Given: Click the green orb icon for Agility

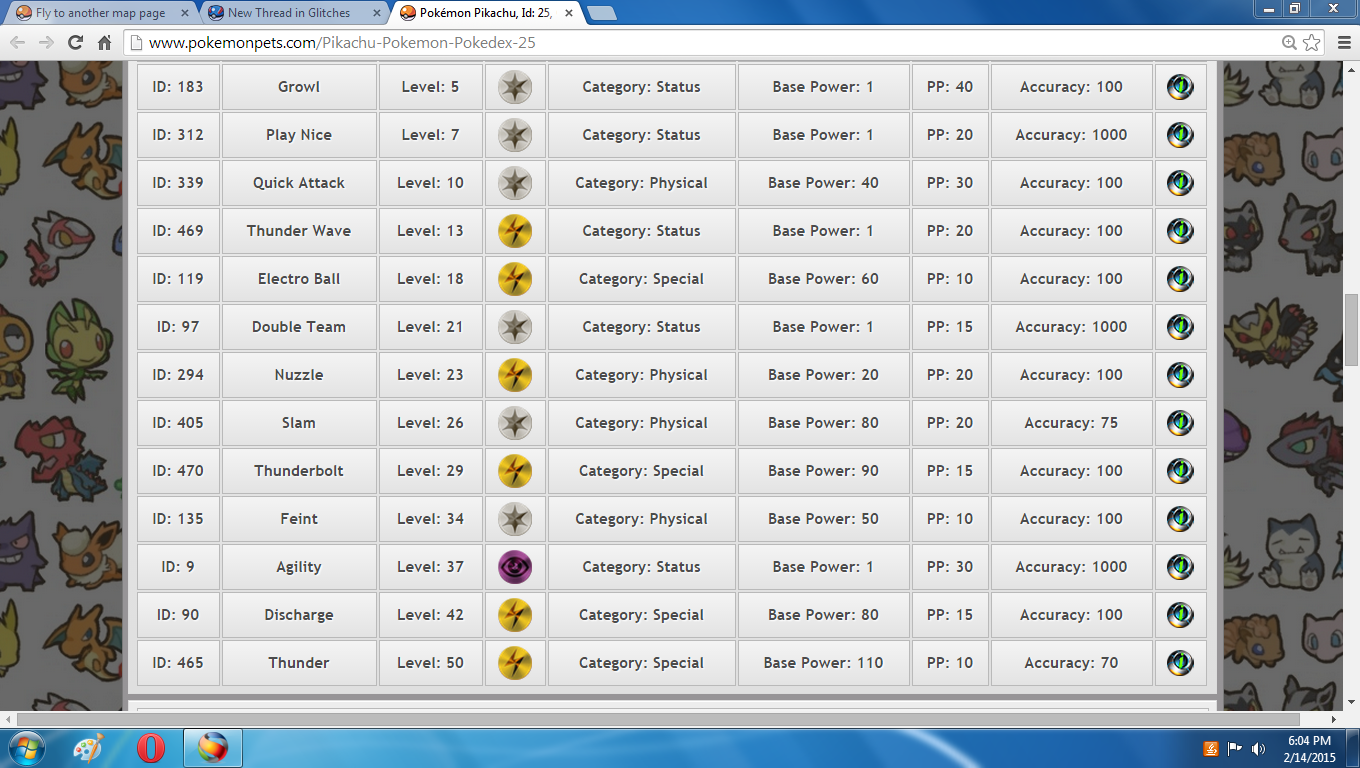Looking at the screenshot, I should pos(1180,567).
